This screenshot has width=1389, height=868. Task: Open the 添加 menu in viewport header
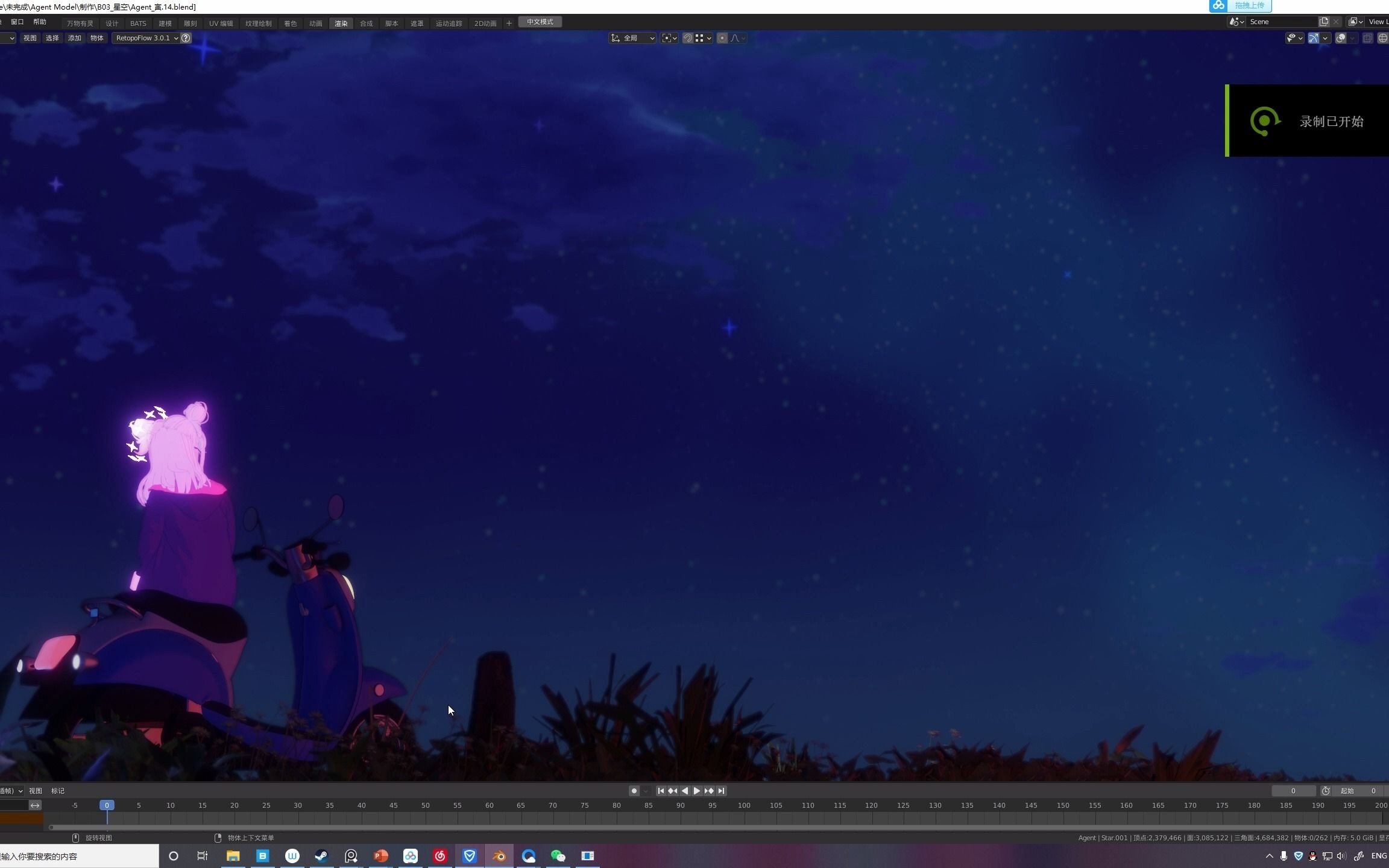point(74,38)
